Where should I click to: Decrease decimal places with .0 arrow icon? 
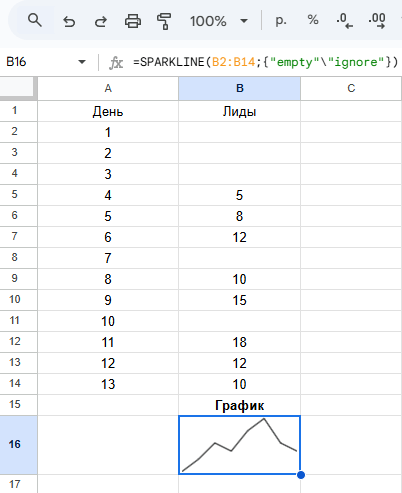(344, 21)
